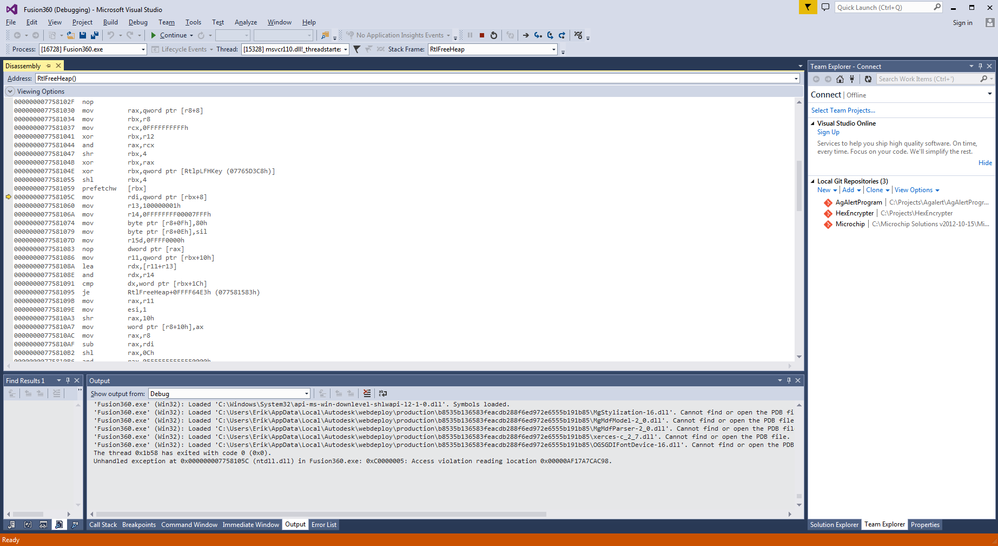Click the Search Work Items field
Image resolution: width=998 pixels, height=546 pixels.
click(927, 79)
